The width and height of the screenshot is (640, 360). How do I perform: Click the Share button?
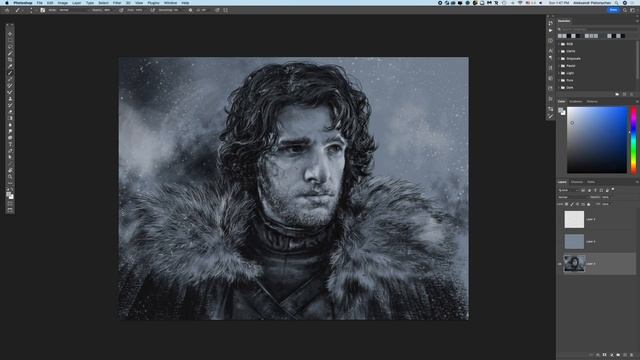pyautogui.click(x=613, y=10)
